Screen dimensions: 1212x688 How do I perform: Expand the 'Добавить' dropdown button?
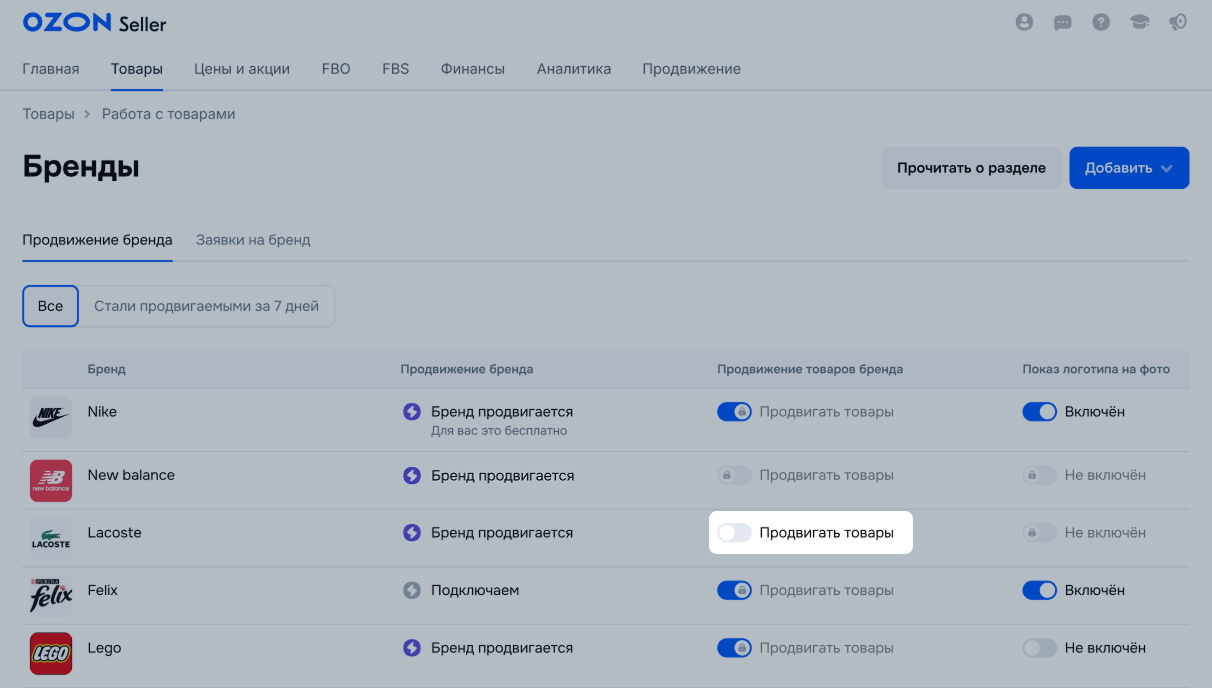(x=1129, y=168)
